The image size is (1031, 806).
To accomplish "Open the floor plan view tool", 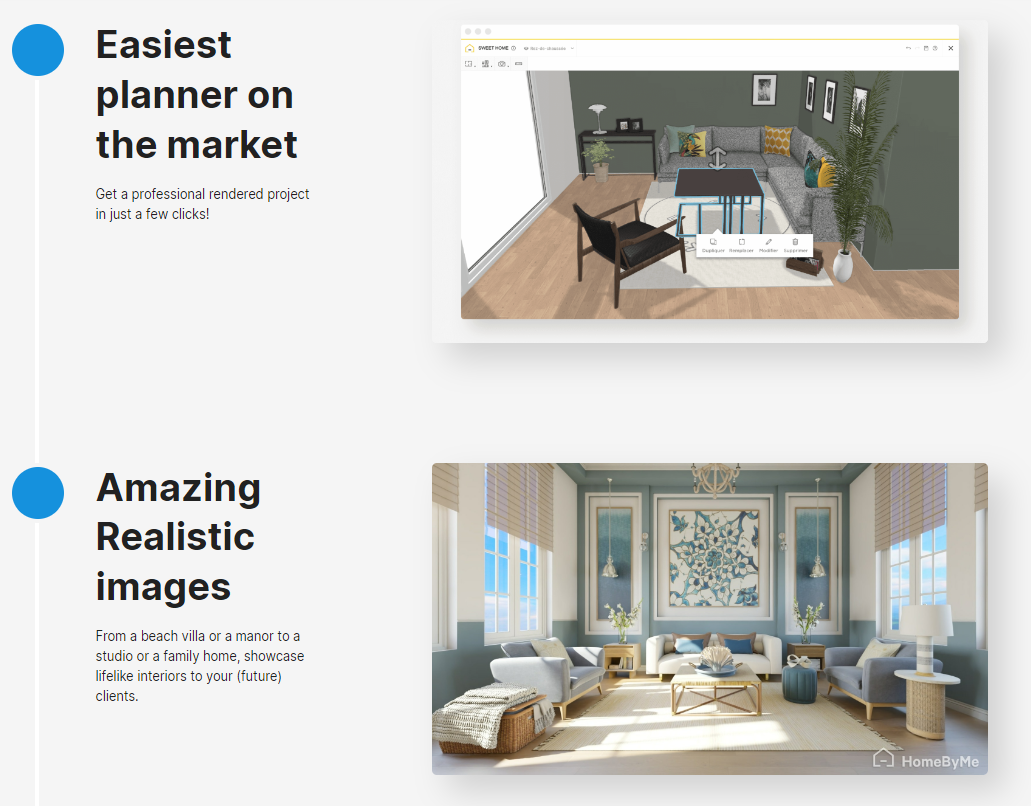I will click(x=469, y=64).
